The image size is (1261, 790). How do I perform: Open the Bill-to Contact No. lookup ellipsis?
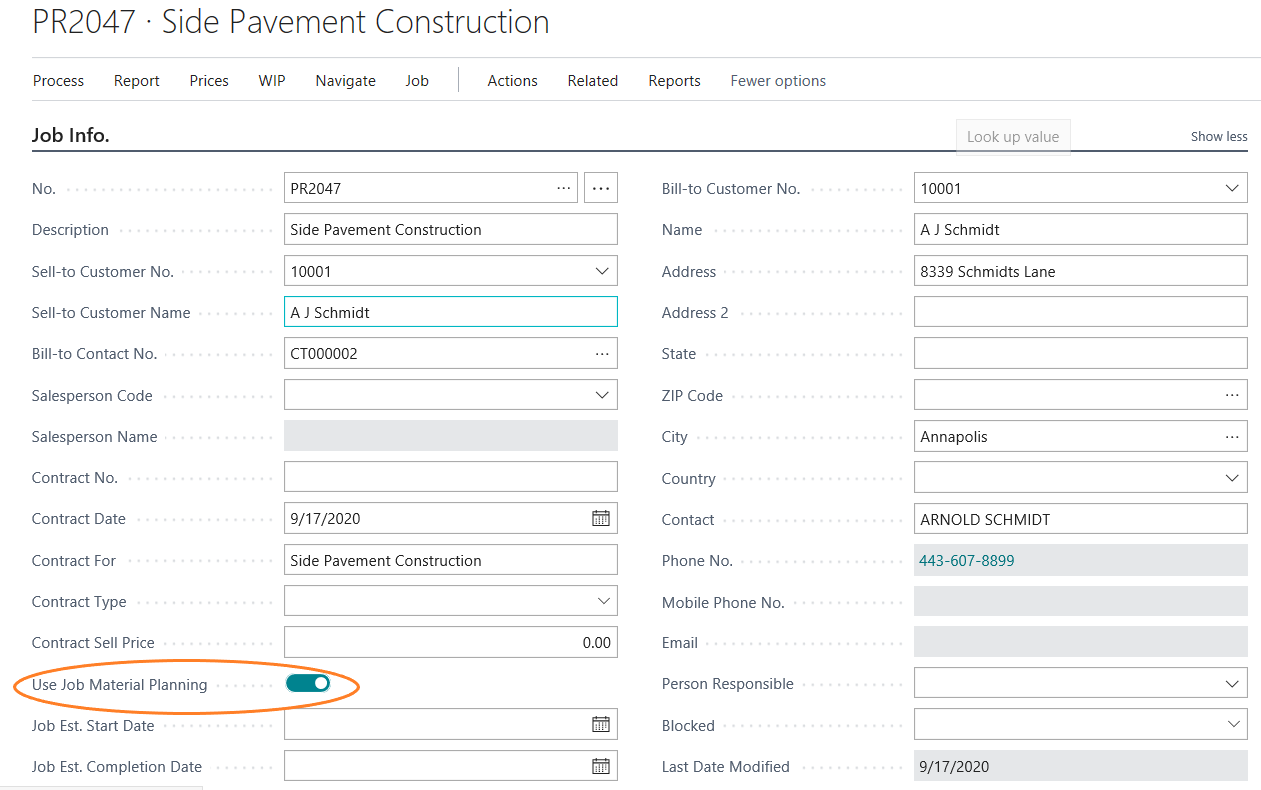point(602,354)
